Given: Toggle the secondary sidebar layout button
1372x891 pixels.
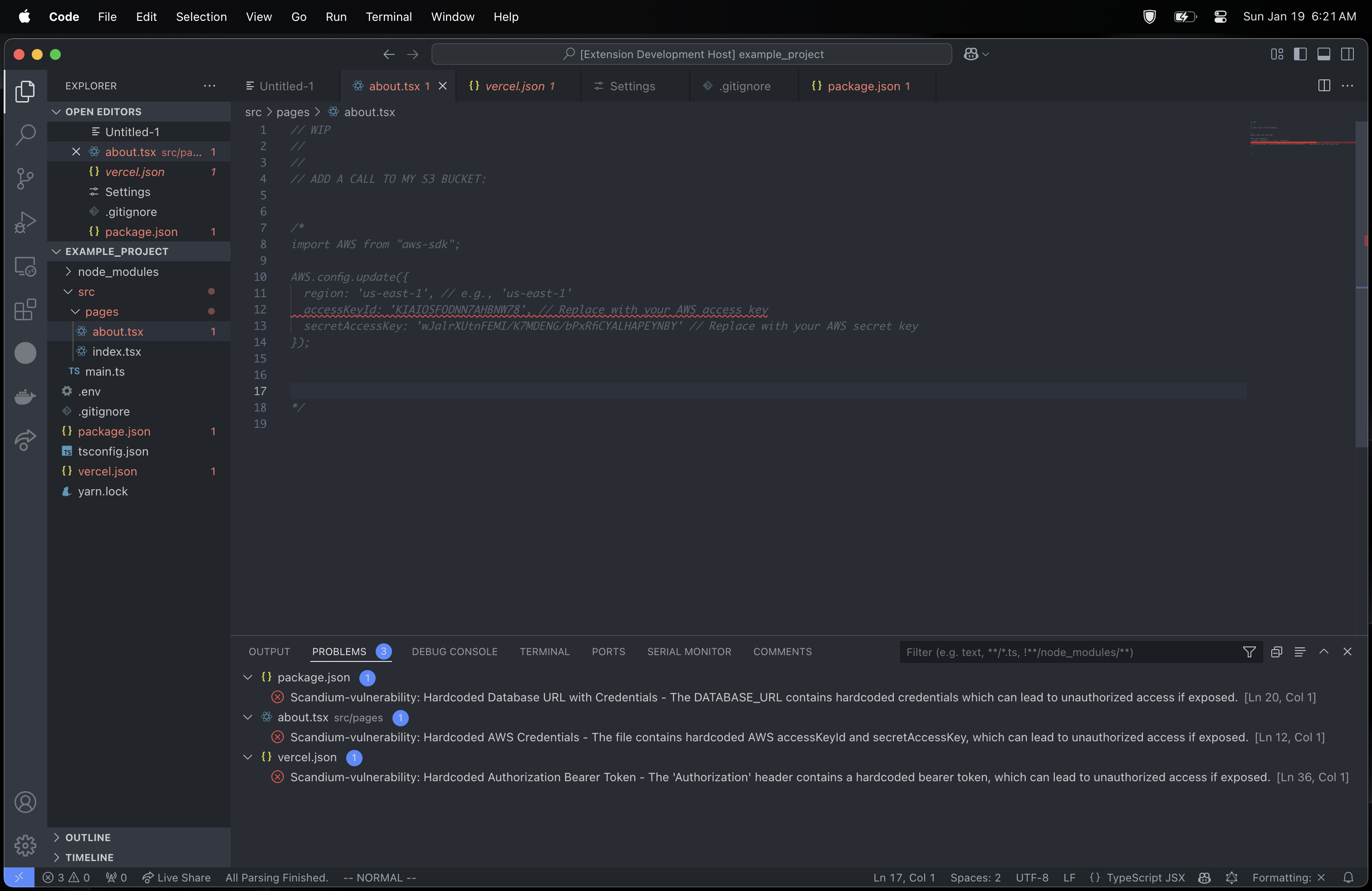Looking at the screenshot, I should [1347, 54].
